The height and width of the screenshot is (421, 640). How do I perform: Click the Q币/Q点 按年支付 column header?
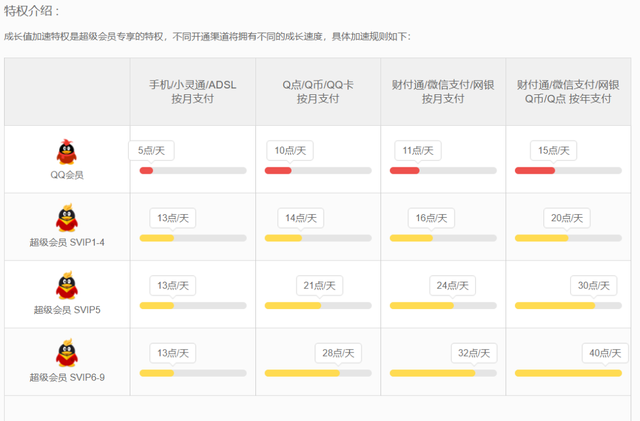(x=568, y=92)
